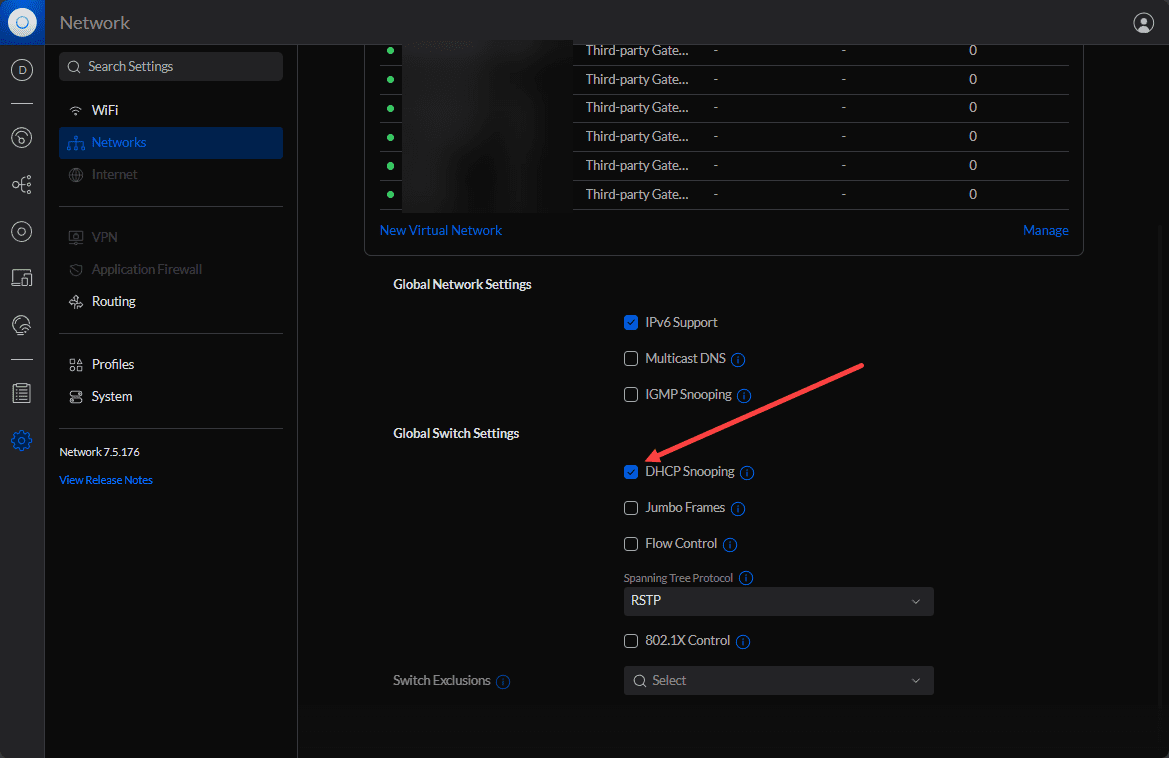Click the UniFi logo icon at top-left

pos(22,22)
